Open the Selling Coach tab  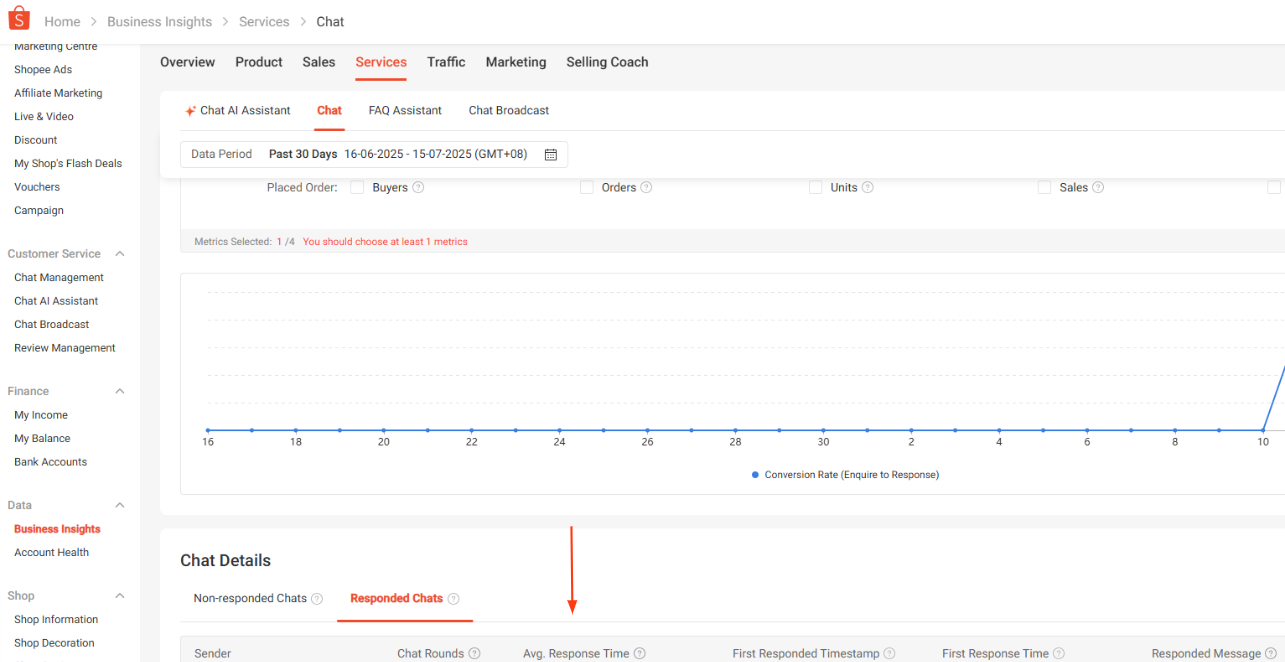point(607,62)
